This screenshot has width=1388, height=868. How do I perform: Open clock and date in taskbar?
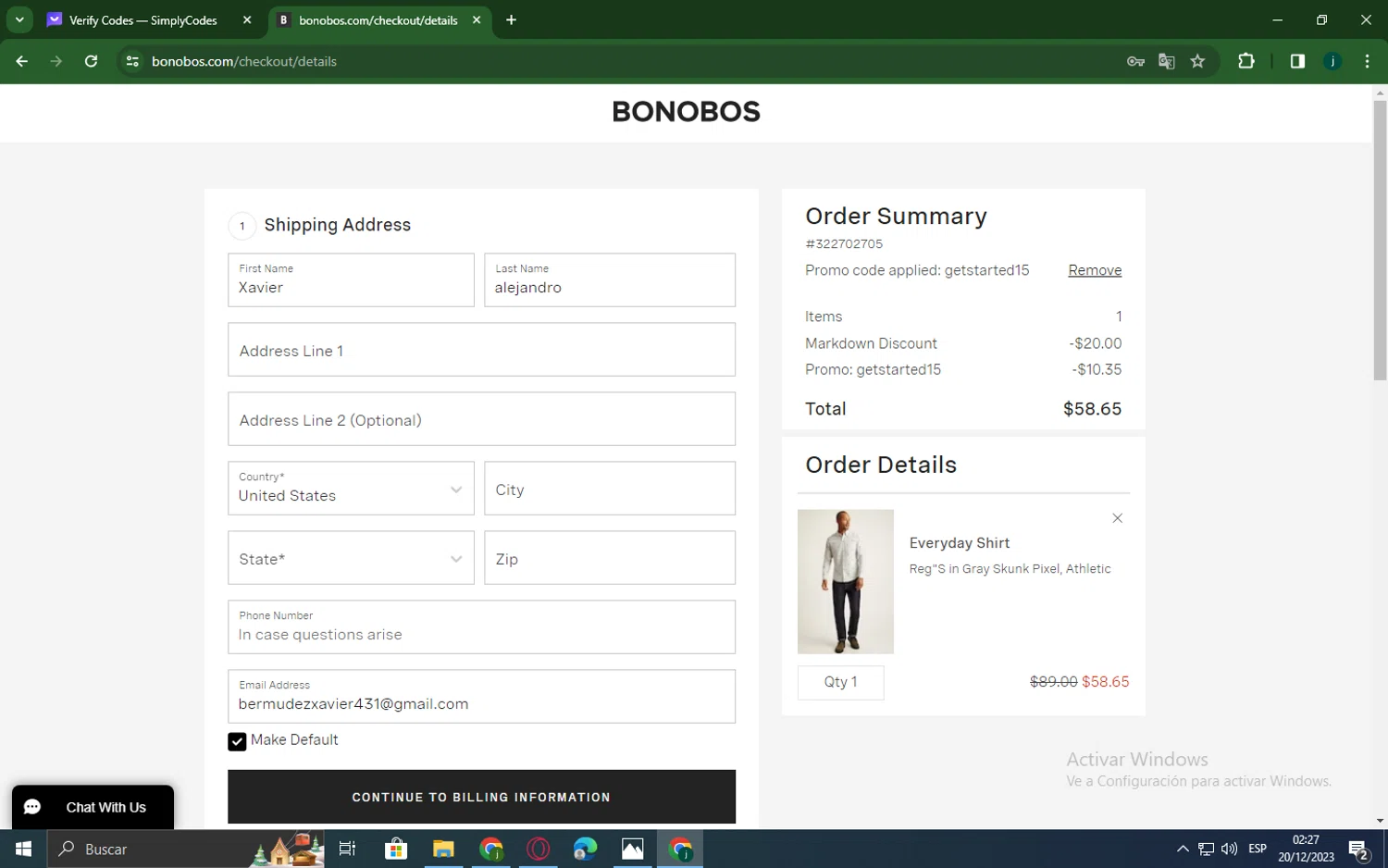click(x=1306, y=849)
